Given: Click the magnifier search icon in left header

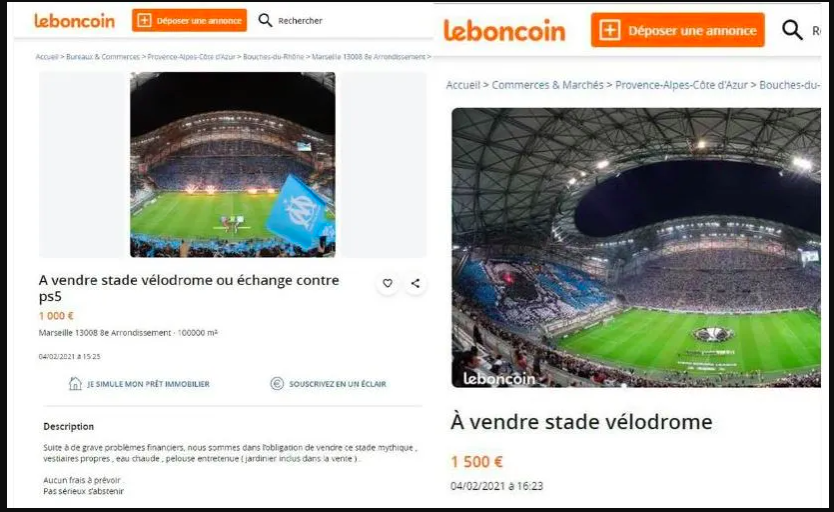Looking at the screenshot, I should coord(265,20).
